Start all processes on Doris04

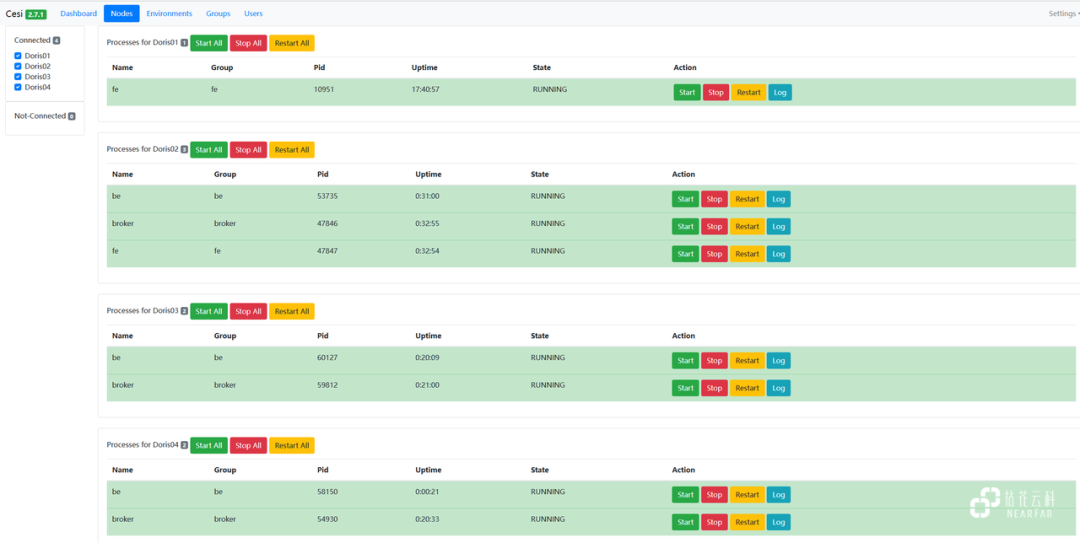click(x=209, y=445)
